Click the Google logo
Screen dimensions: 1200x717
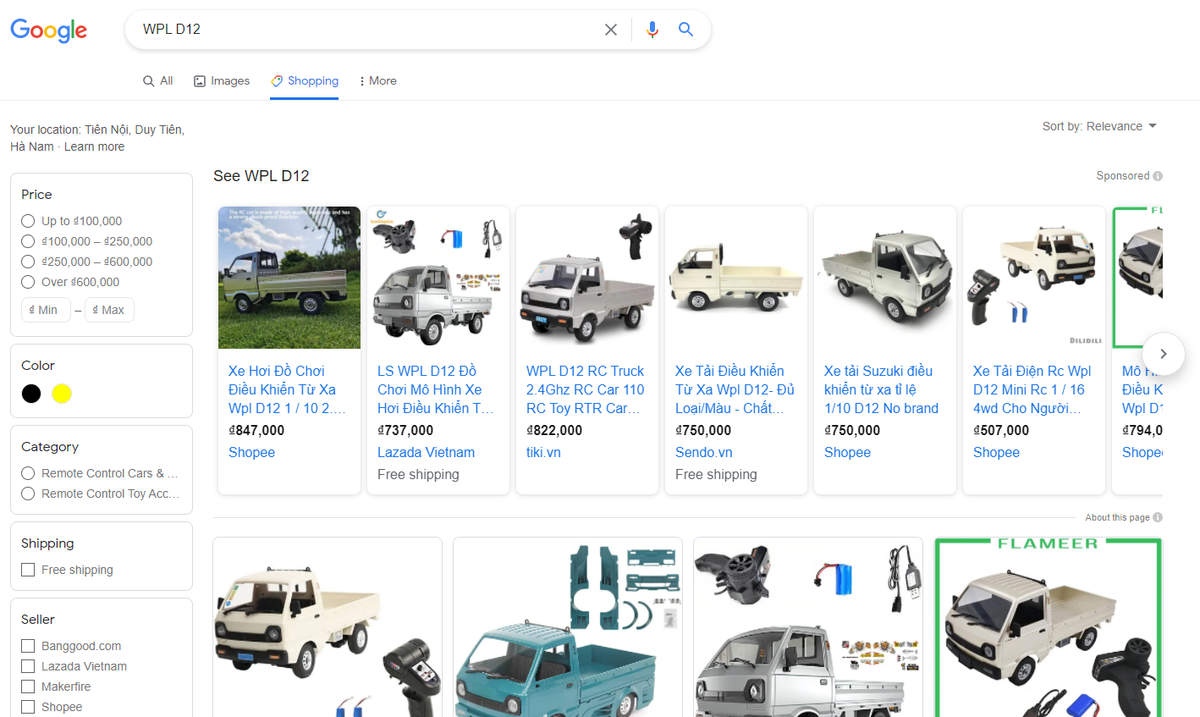(48, 30)
